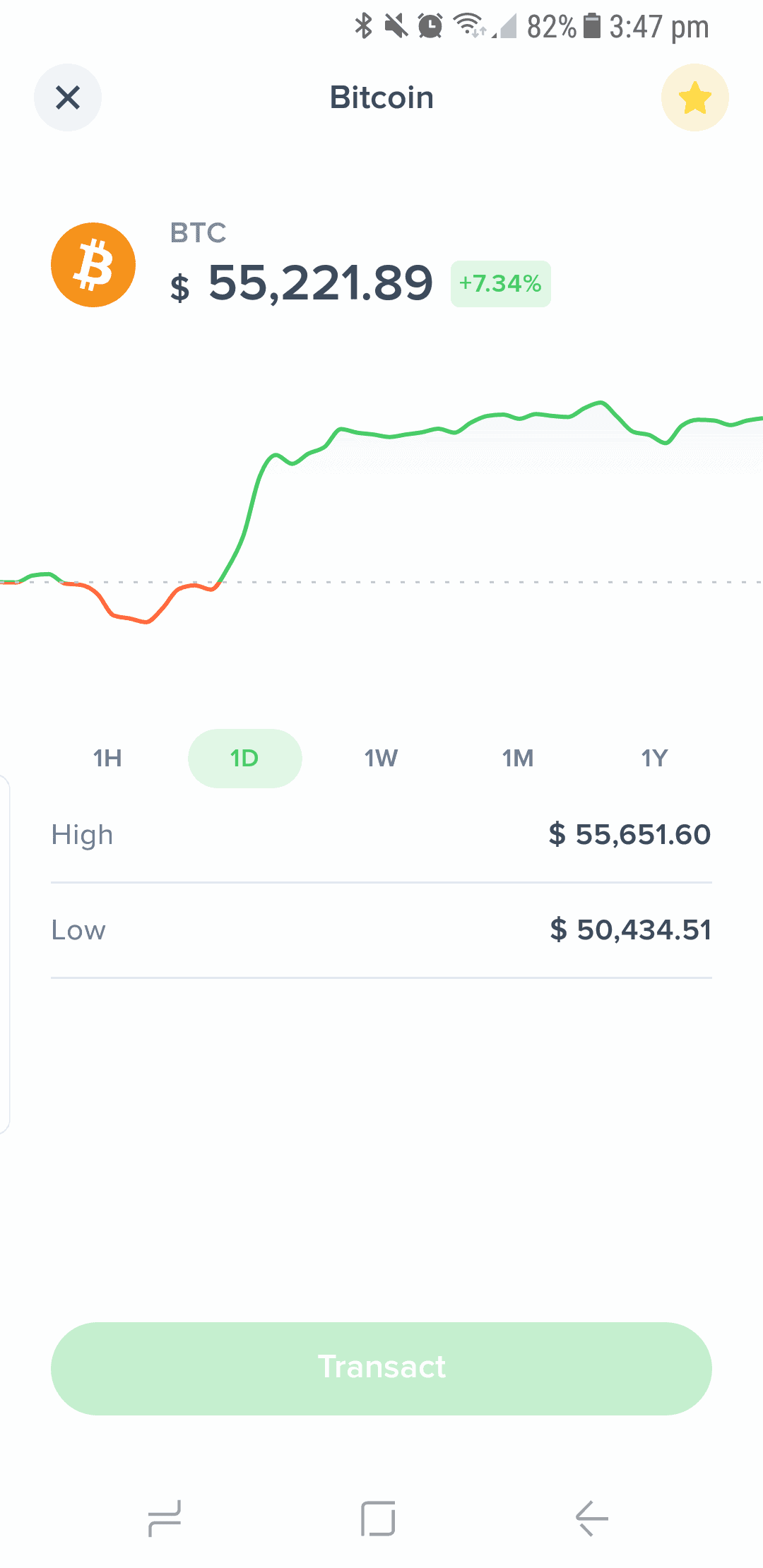The image size is (763, 1568).
Task: Tap the peak of the price chart
Action: pyautogui.click(x=601, y=402)
